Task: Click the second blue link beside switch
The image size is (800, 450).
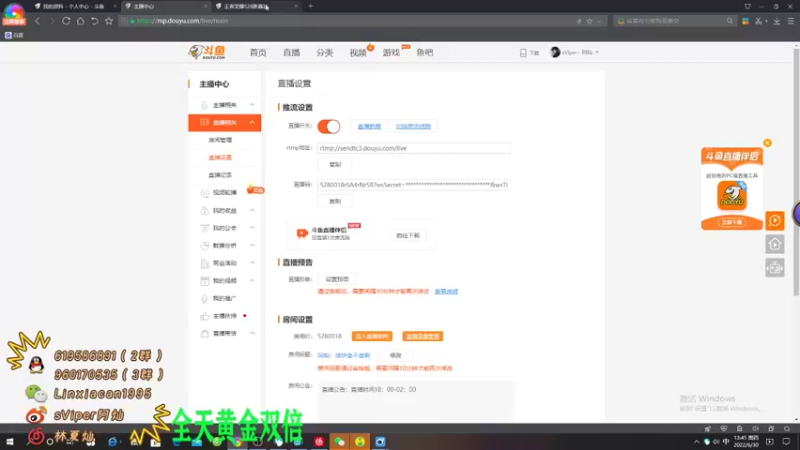Action: click(x=413, y=126)
